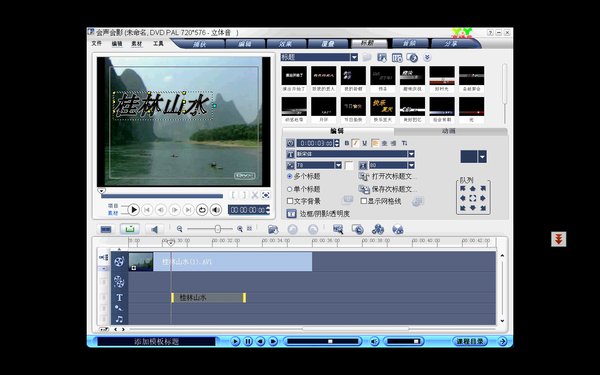Enable the 显示网格线 checkbox
Image resolution: width=600 pixels, height=375 pixels.
(x=364, y=201)
